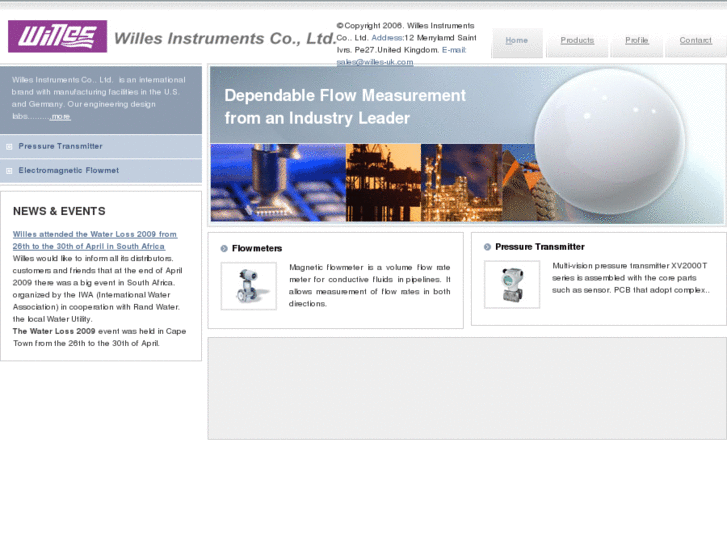This screenshot has height=545, width=727.
Task: Expand the Electromagnetic Flowmet sidebar icon
Action: coord(9,171)
